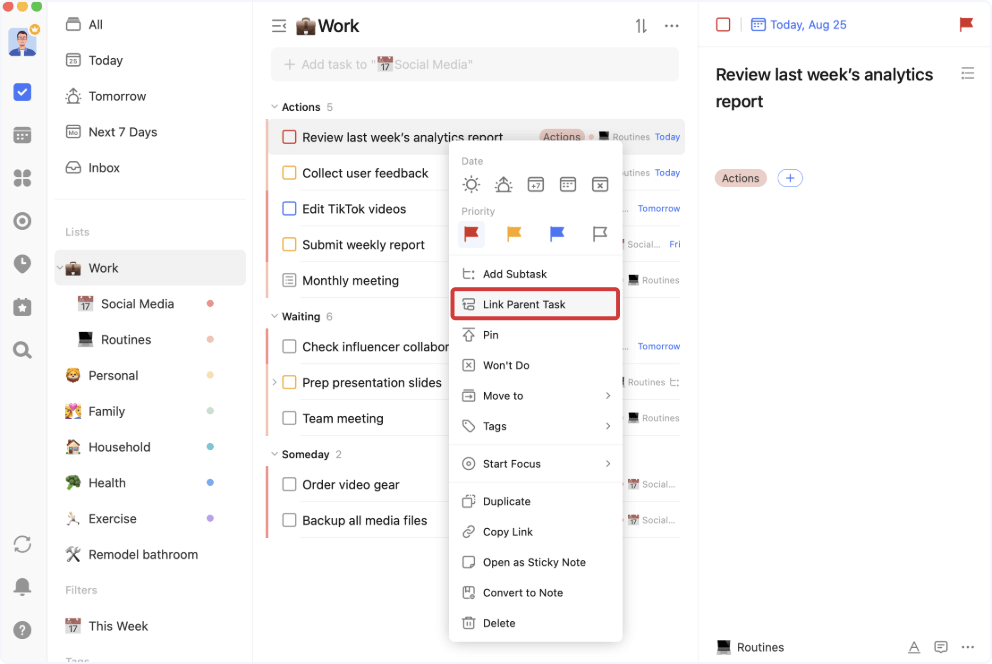The height and width of the screenshot is (664, 992).
Task: Open the Search in the left rail
Action: [22, 350]
